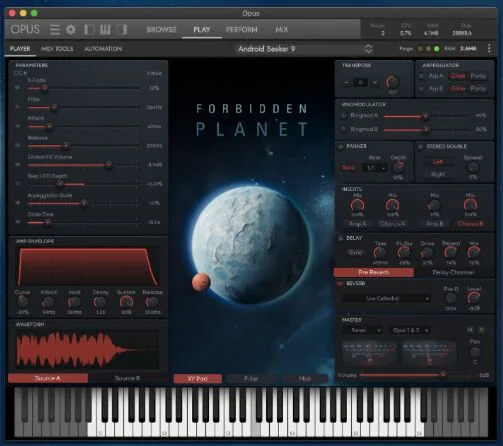
Task: Toggle the keyboard display icon in toolbar
Action: point(105,30)
